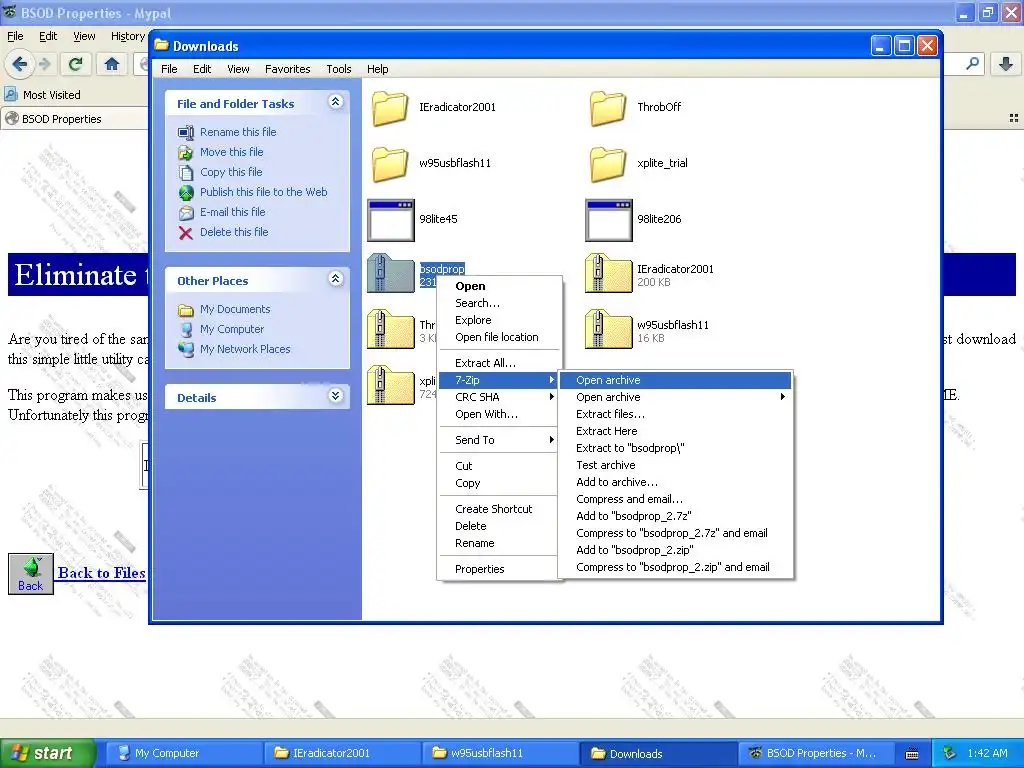Click the Windows start button

48,753
